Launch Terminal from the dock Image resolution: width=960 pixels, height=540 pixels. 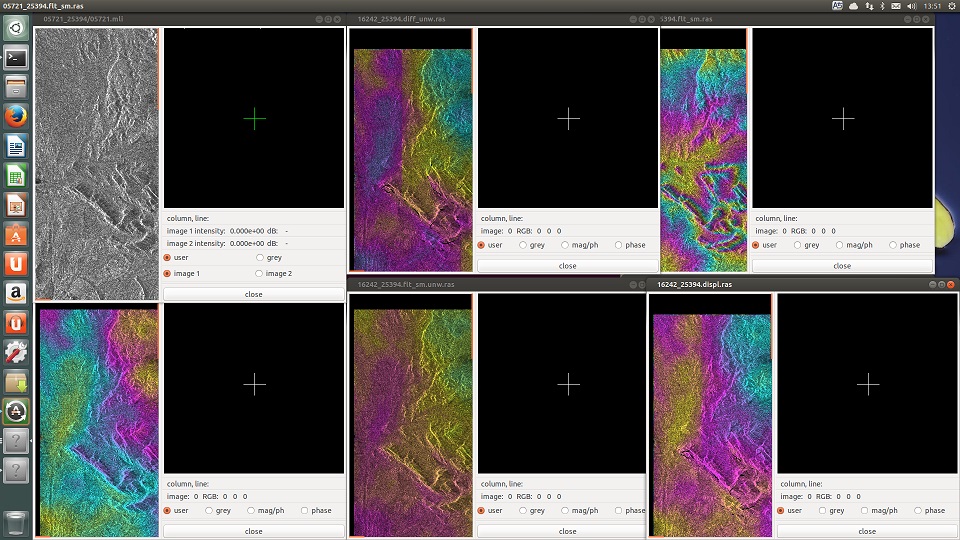coord(16,58)
